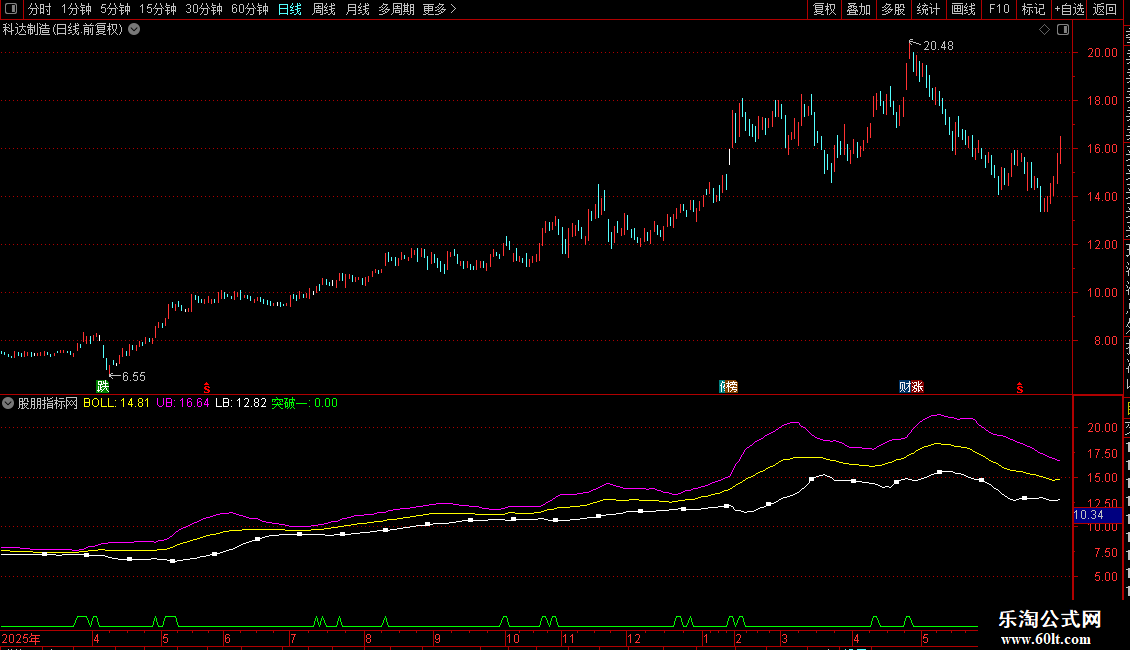Click the red $ marker near May

1020,388
